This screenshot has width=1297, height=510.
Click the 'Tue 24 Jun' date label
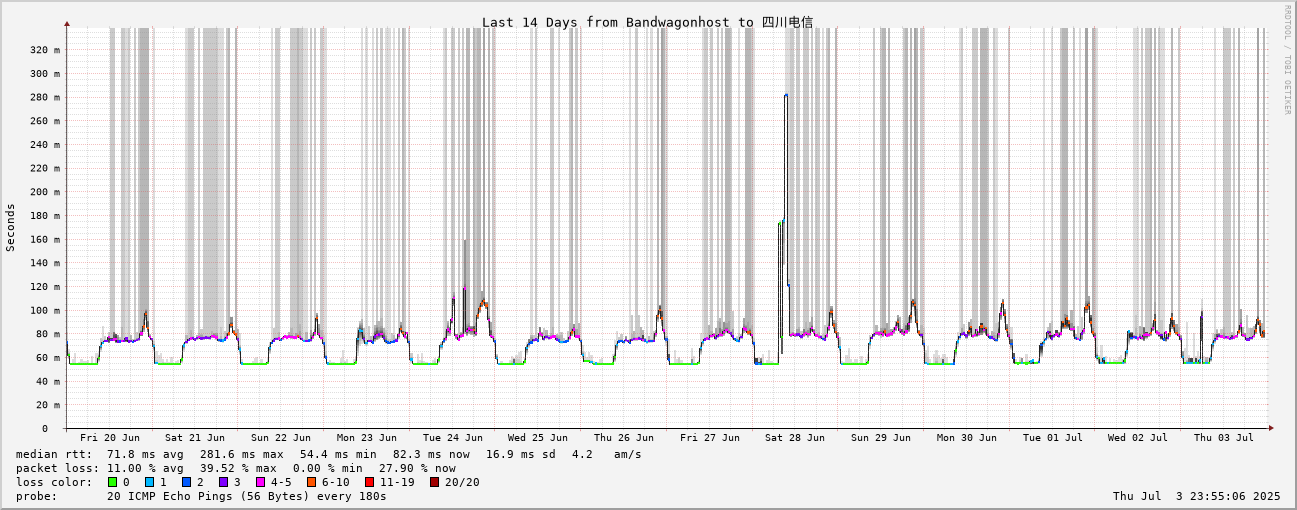click(453, 438)
